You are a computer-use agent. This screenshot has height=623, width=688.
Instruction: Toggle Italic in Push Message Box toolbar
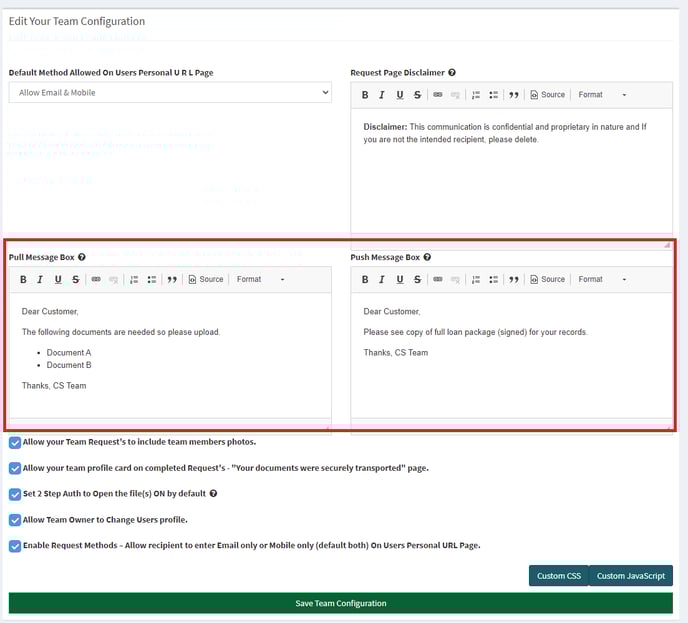[382, 280]
